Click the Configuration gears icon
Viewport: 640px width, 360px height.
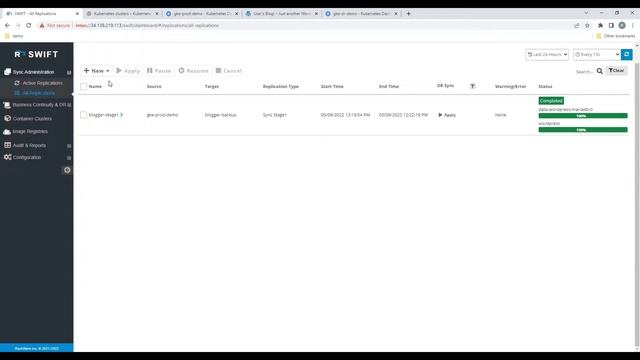coord(7,157)
